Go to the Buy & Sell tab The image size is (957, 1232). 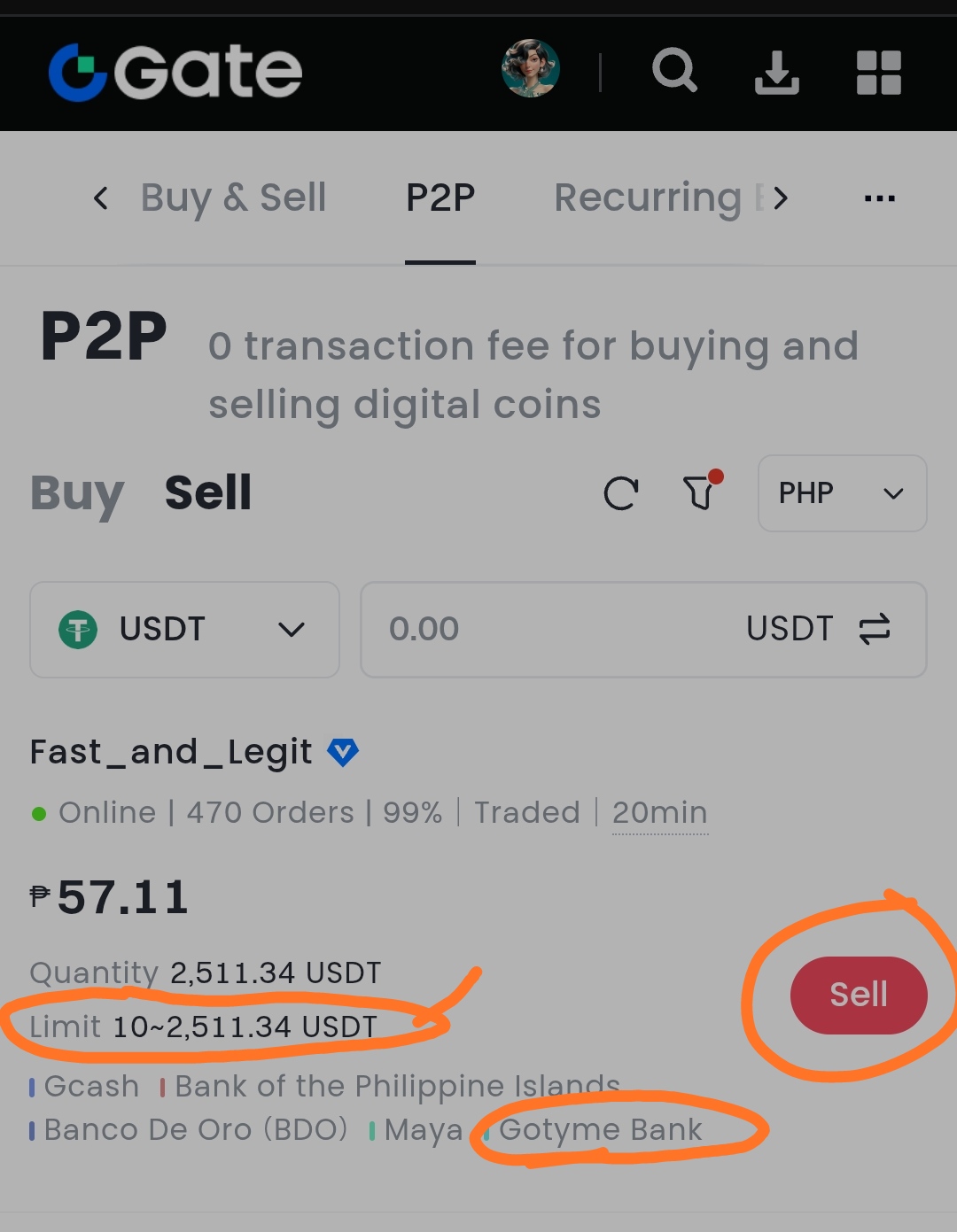(234, 198)
